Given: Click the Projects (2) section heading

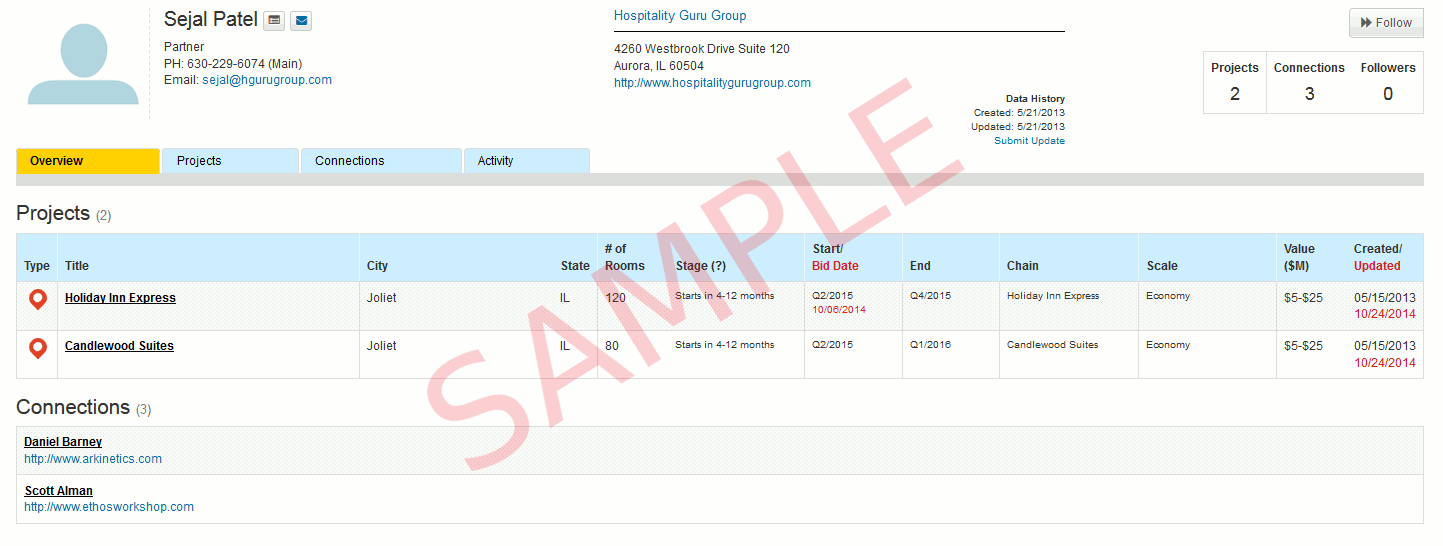Looking at the screenshot, I should pyautogui.click(x=64, y=214).
